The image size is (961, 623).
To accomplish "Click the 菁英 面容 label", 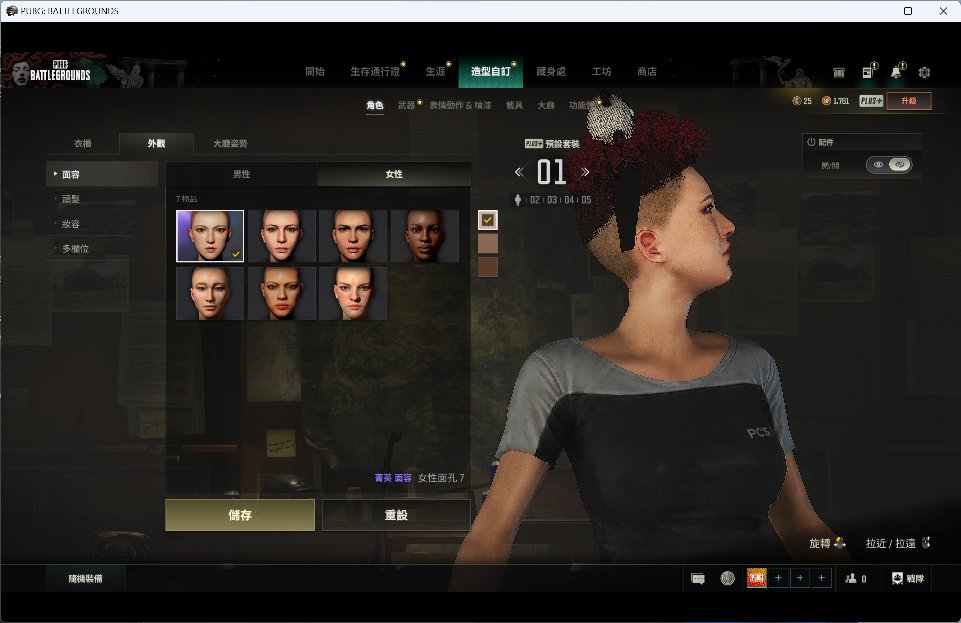I will click(393, 478).
